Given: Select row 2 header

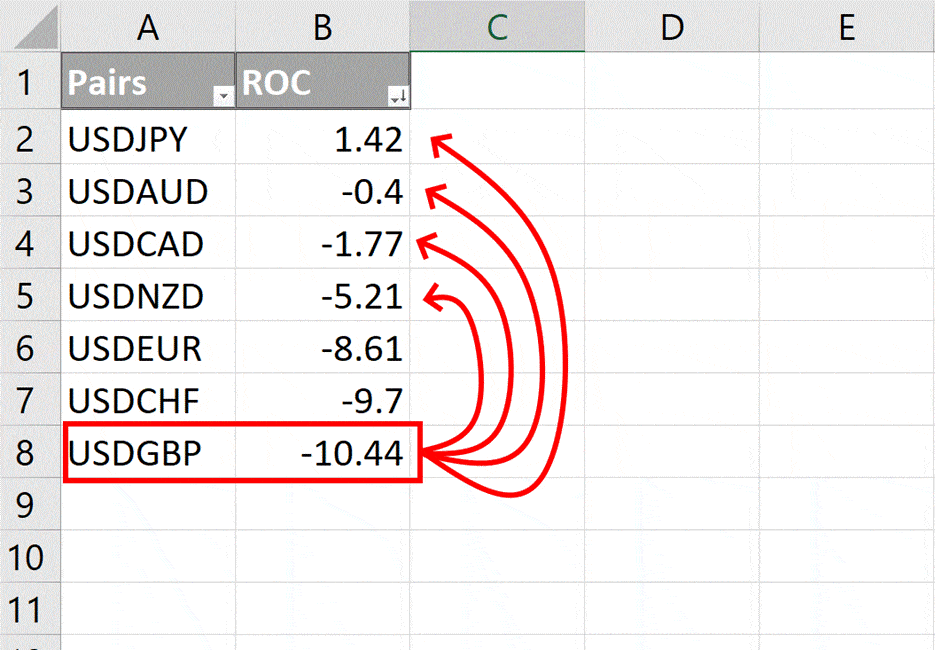Looking at the screenshot, I should [30, 137].
